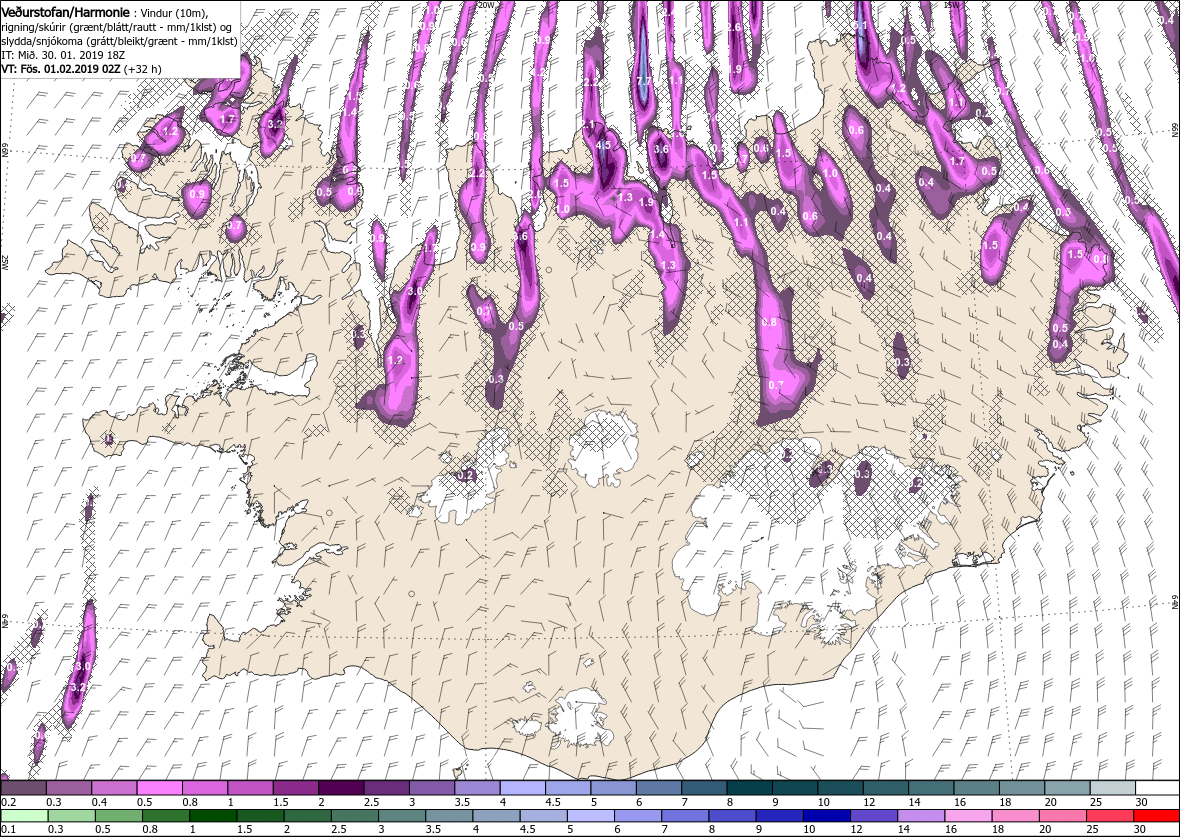1180x837 pixels.
Task: Pick upper legend dark purple swatch at 2
Action: point(341,788)
